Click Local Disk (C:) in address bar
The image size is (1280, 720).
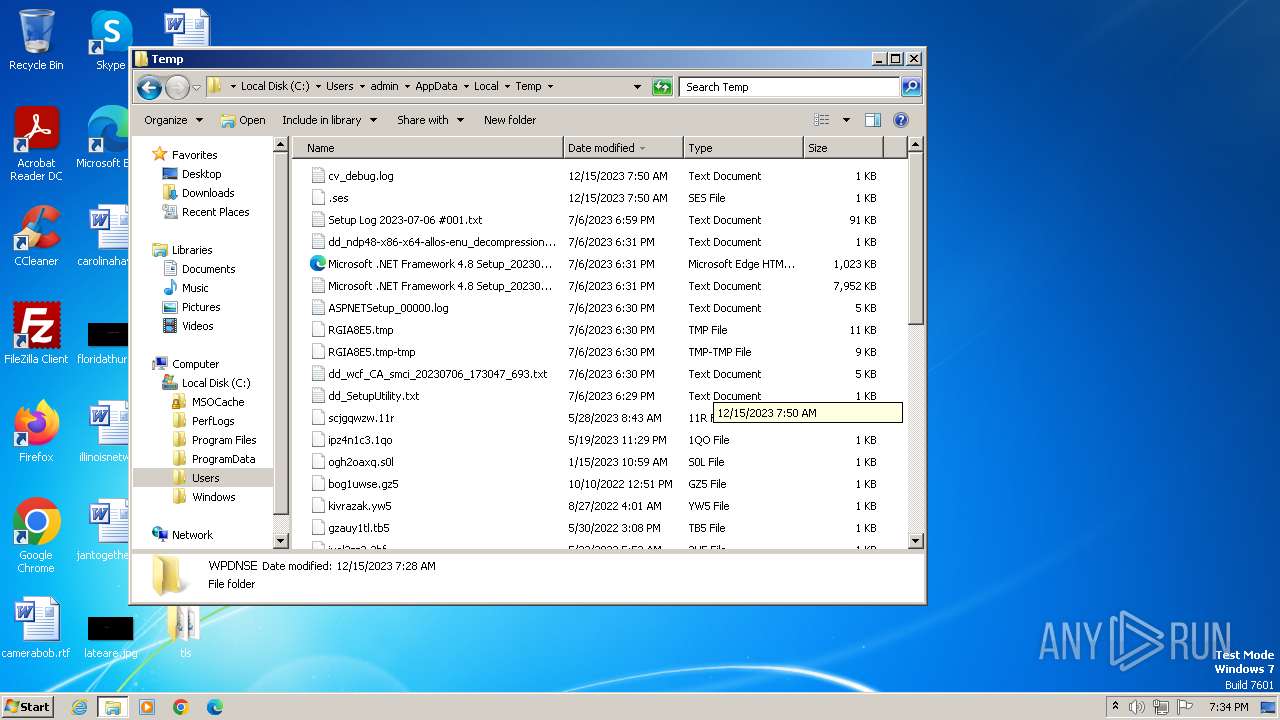click(x=275, y=87)
